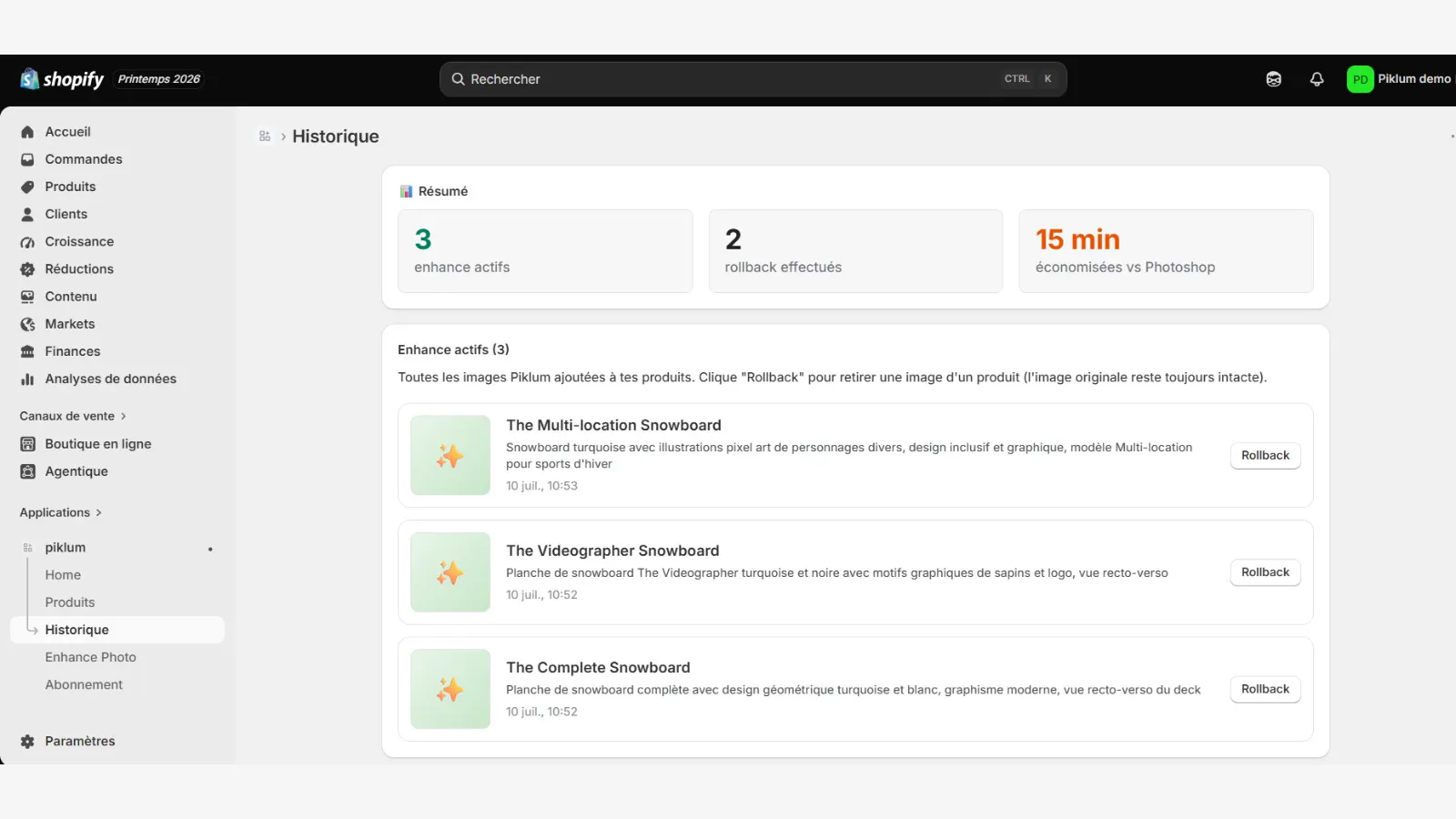Click the "Enhance actifs (3)" heading
This screenshot has height=819, width=1456.
(x=453, y=349)
